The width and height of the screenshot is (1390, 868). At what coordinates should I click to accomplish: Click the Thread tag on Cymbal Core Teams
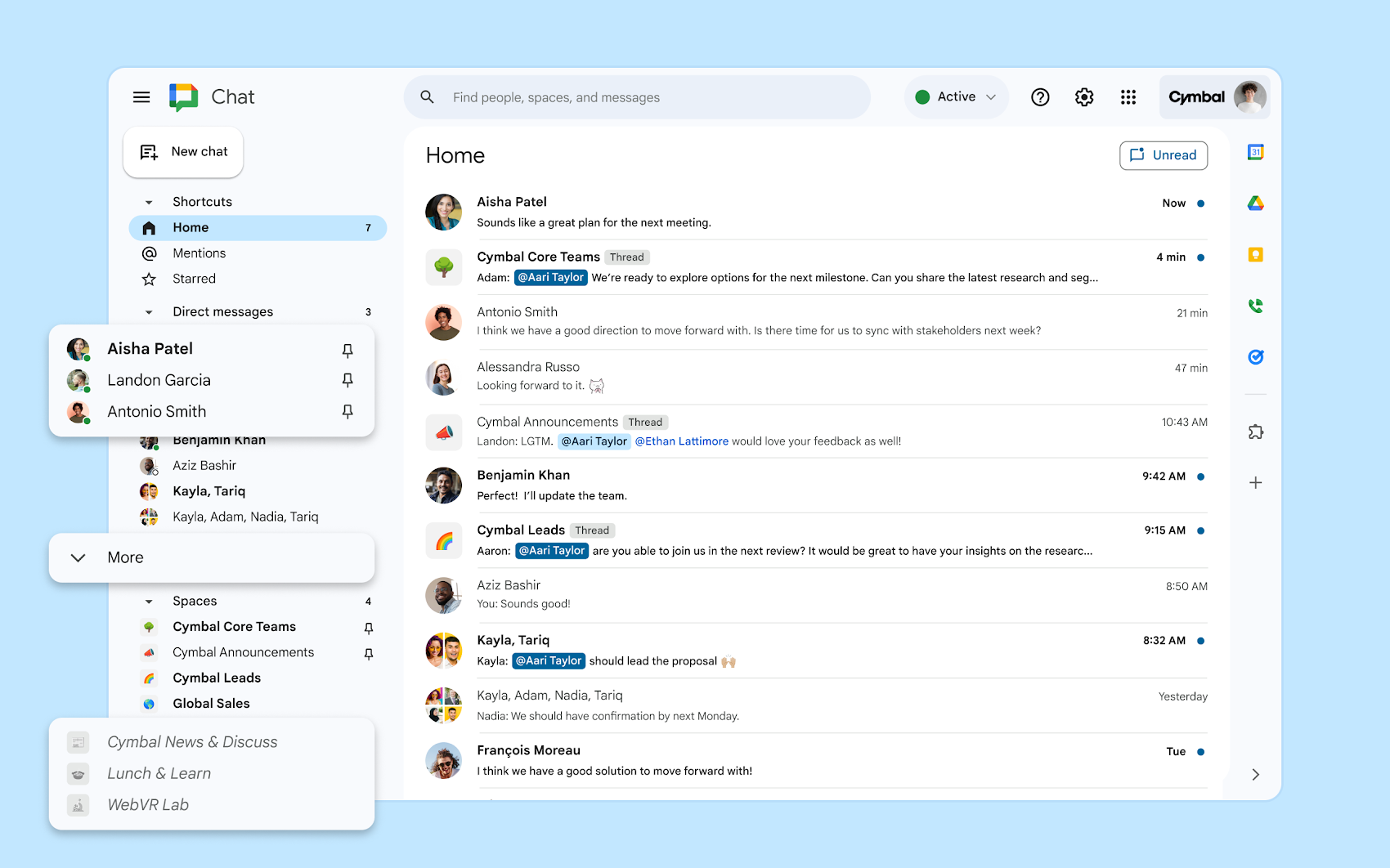coord(627,257)
